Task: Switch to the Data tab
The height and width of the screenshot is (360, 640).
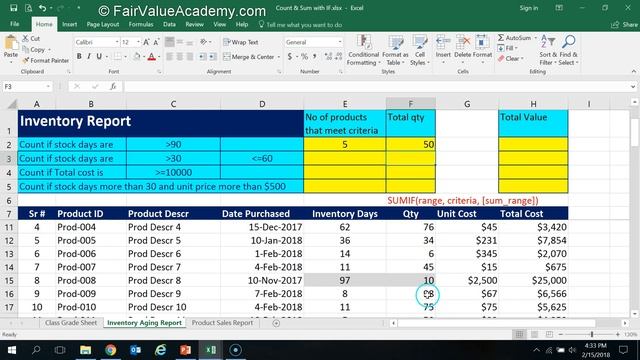Action: (x=169, y=24)
